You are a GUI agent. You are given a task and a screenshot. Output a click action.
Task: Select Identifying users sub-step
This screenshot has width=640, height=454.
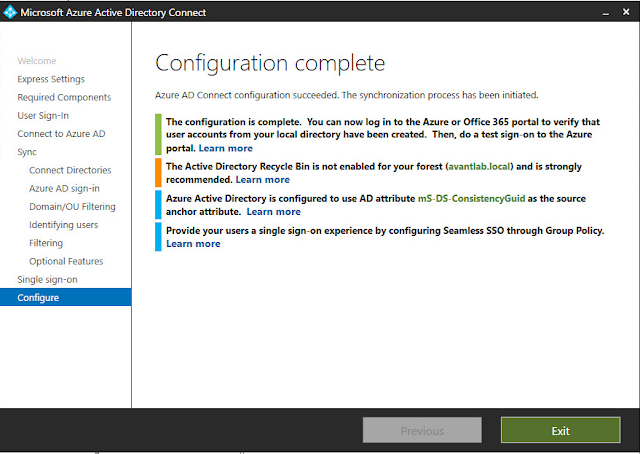point(63,225)
